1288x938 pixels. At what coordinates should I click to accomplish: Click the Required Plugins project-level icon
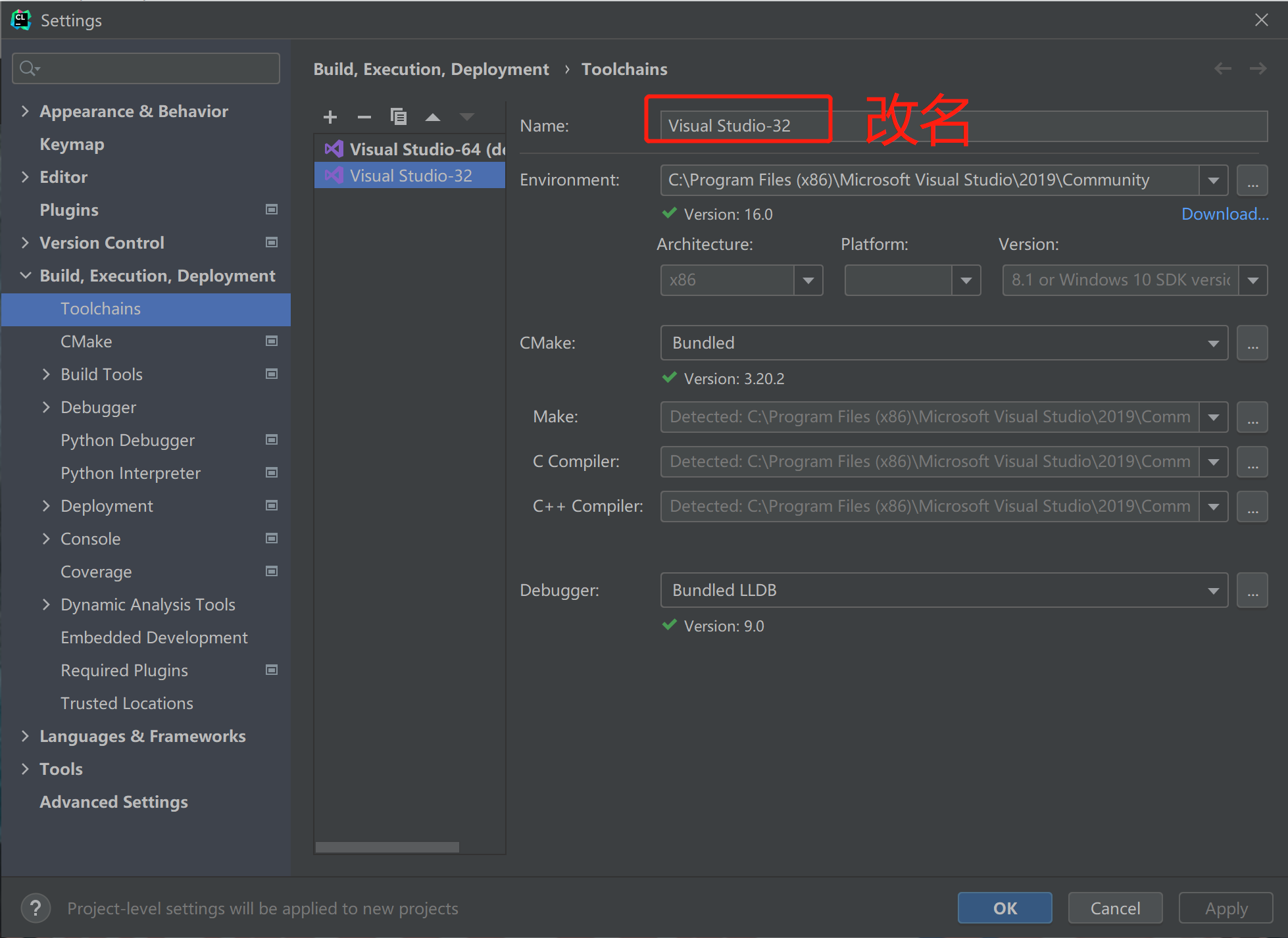point(271,670)
